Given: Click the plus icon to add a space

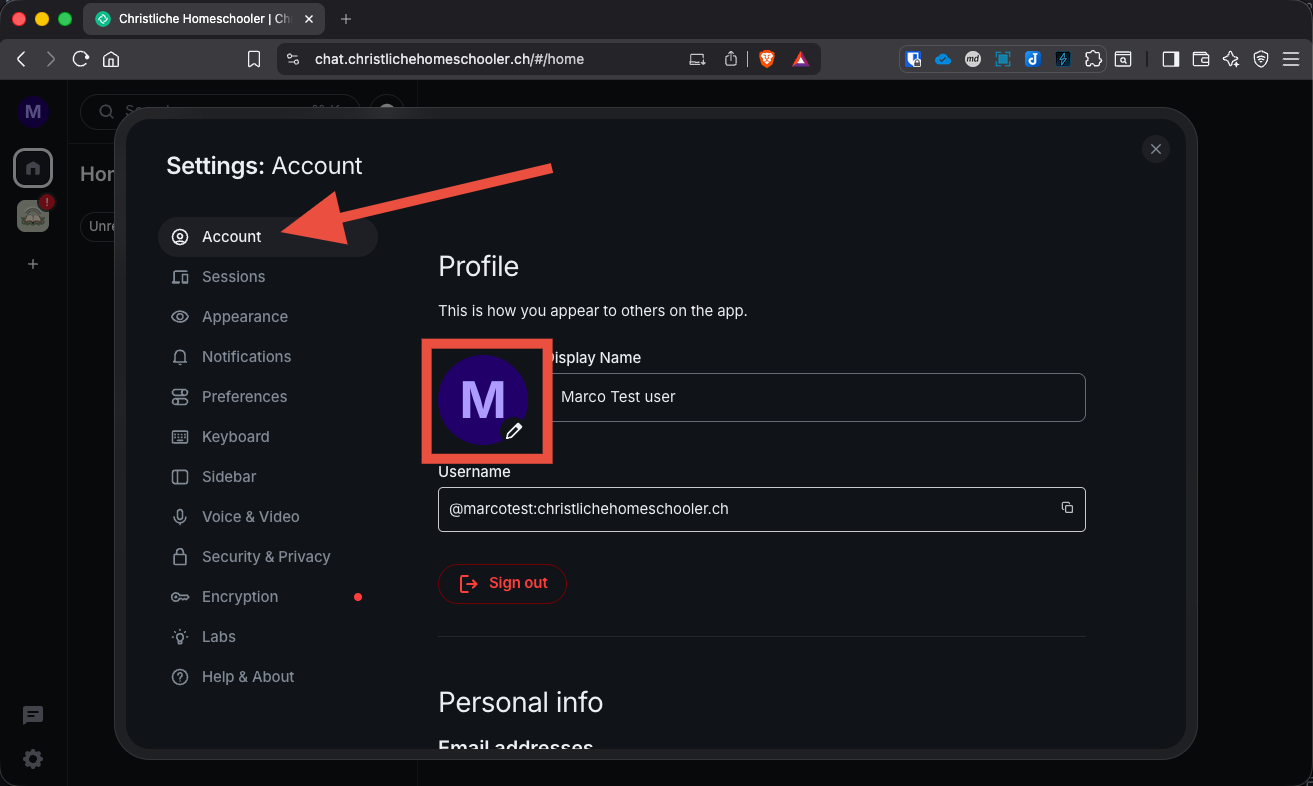Looking at the screenshot, I should point(33,264).
